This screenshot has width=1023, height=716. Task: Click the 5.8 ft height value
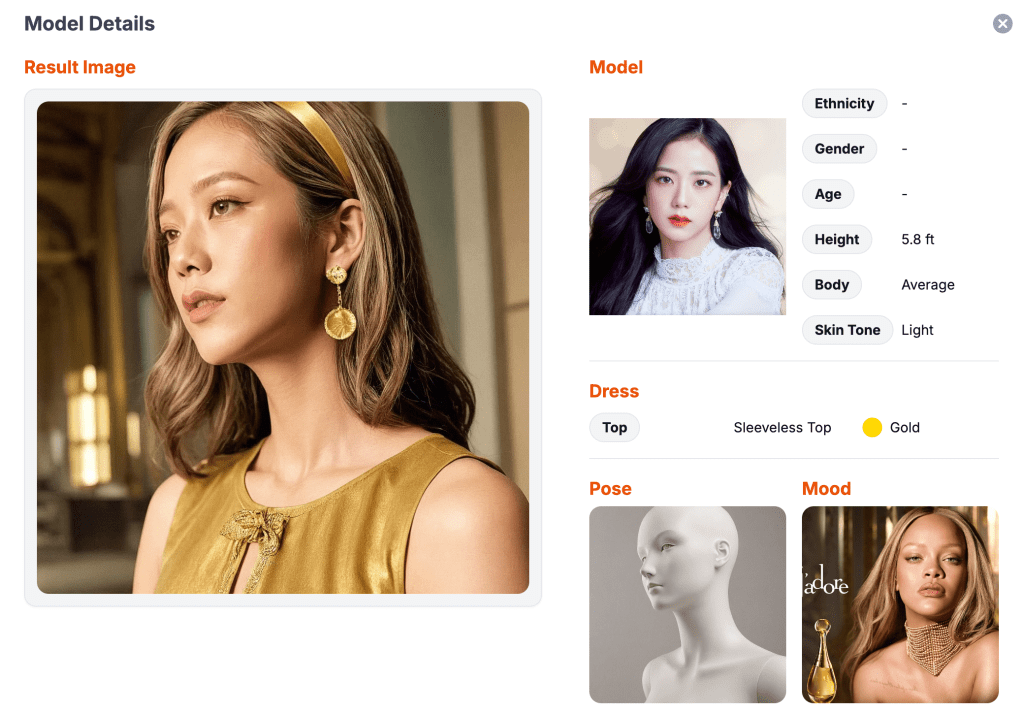pos(918,240)
